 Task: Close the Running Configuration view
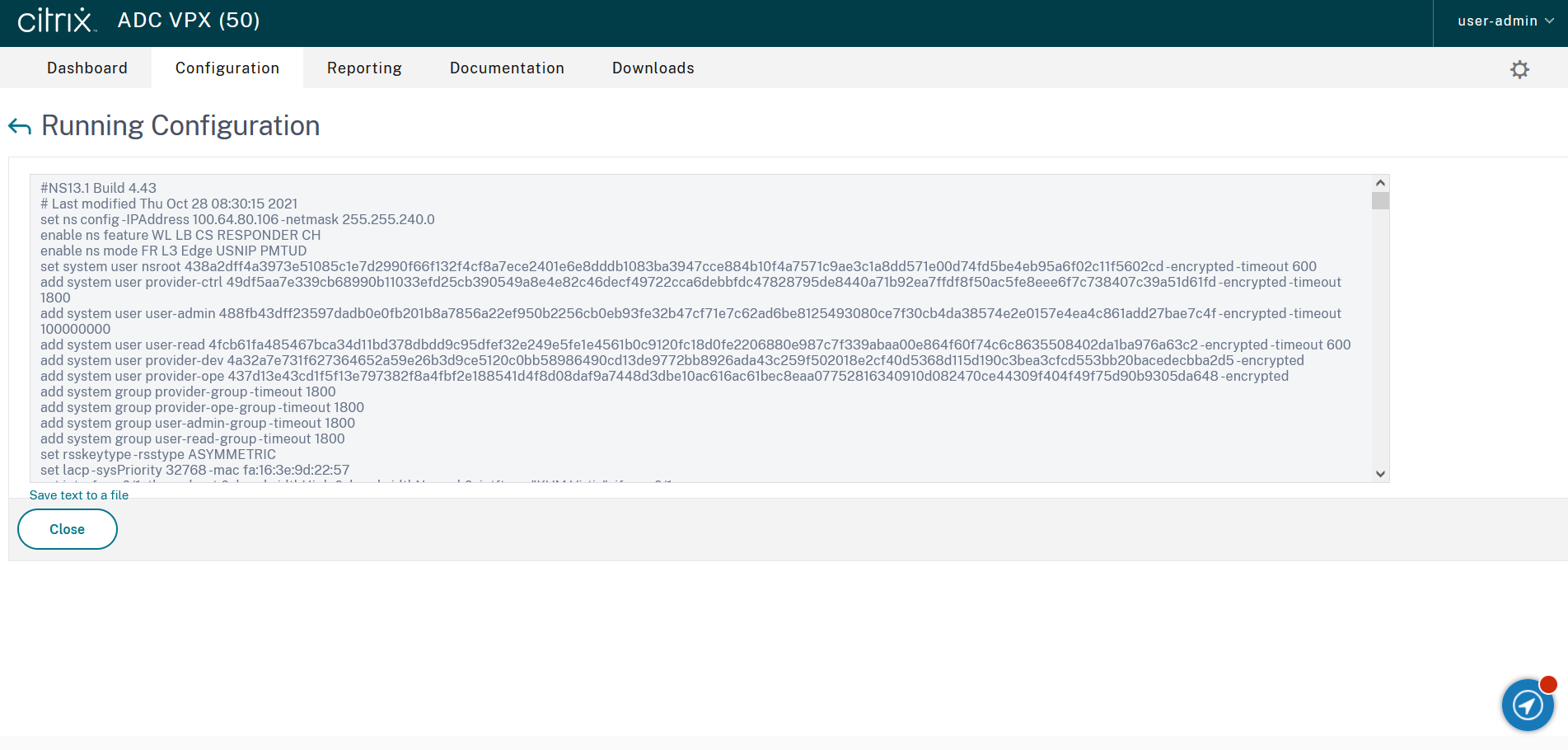click(68, 529)
